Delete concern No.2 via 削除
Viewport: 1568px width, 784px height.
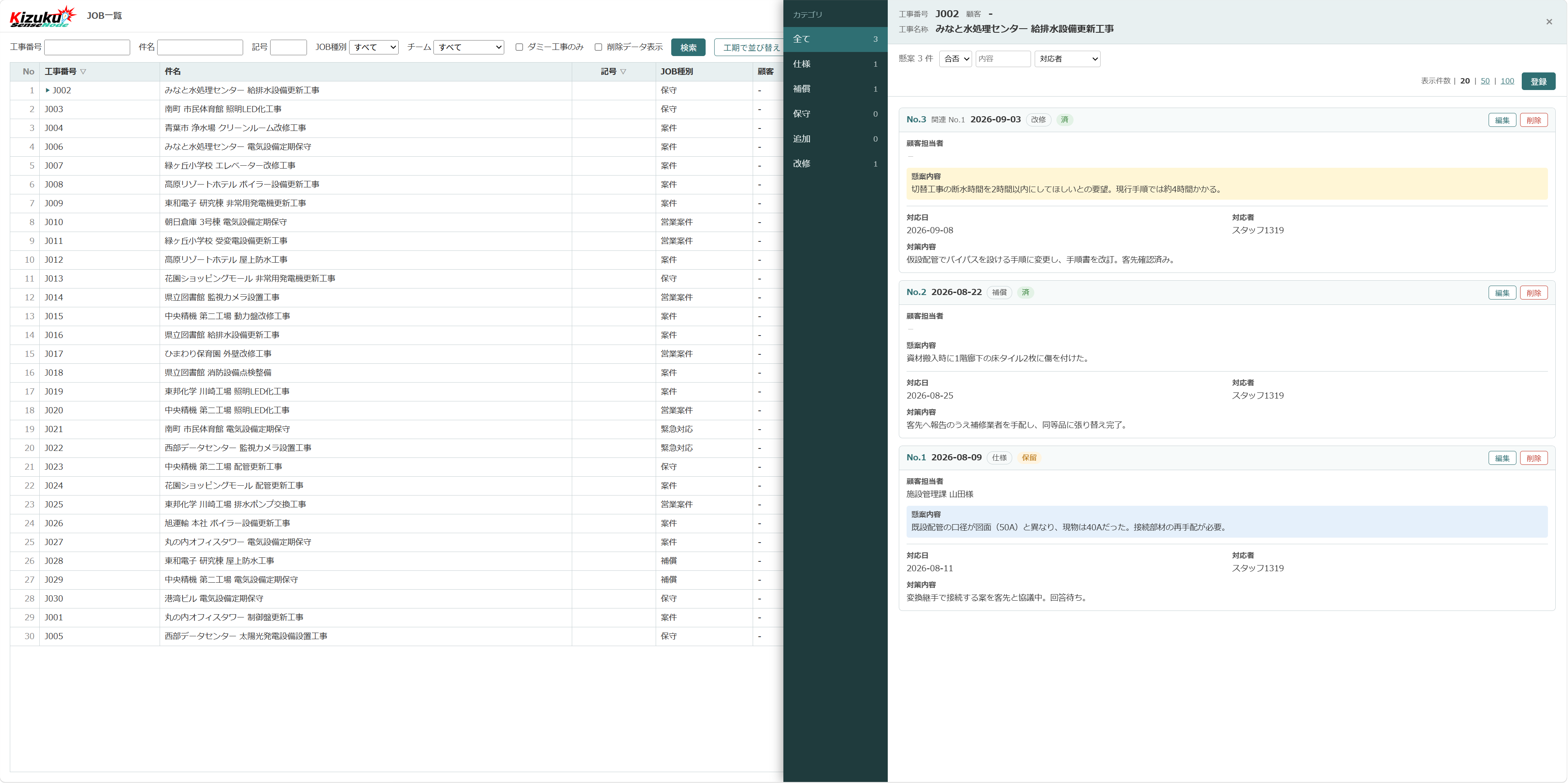click(1534, 293)
